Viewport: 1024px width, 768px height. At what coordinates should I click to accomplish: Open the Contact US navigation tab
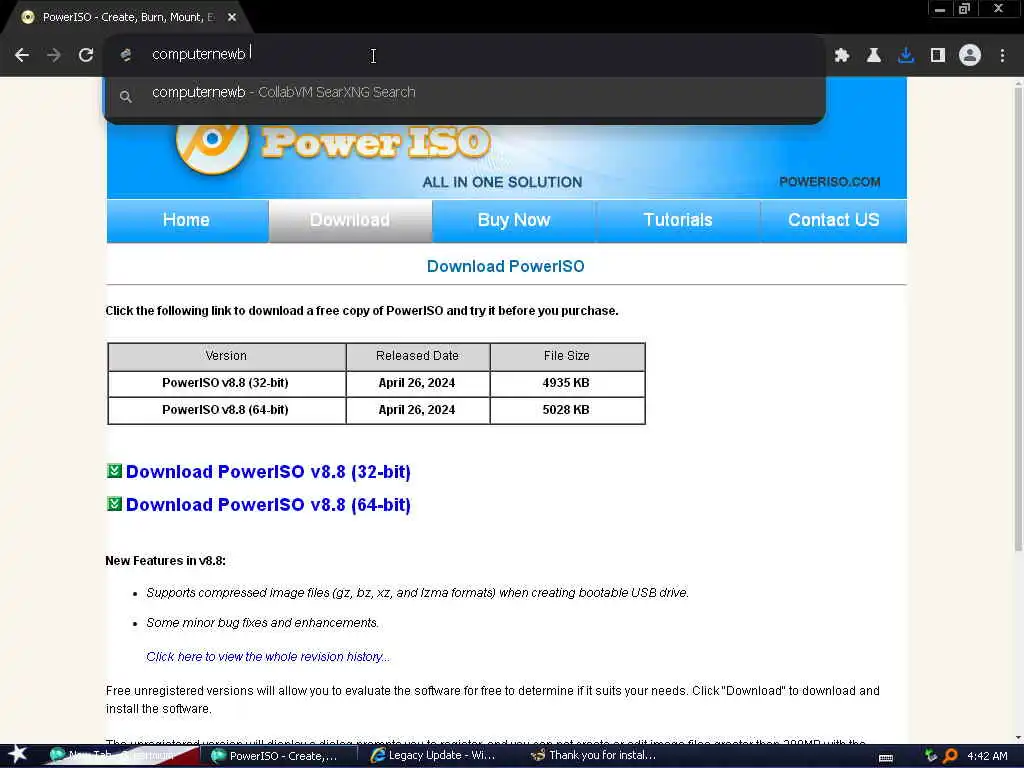[x=833, y=220]
